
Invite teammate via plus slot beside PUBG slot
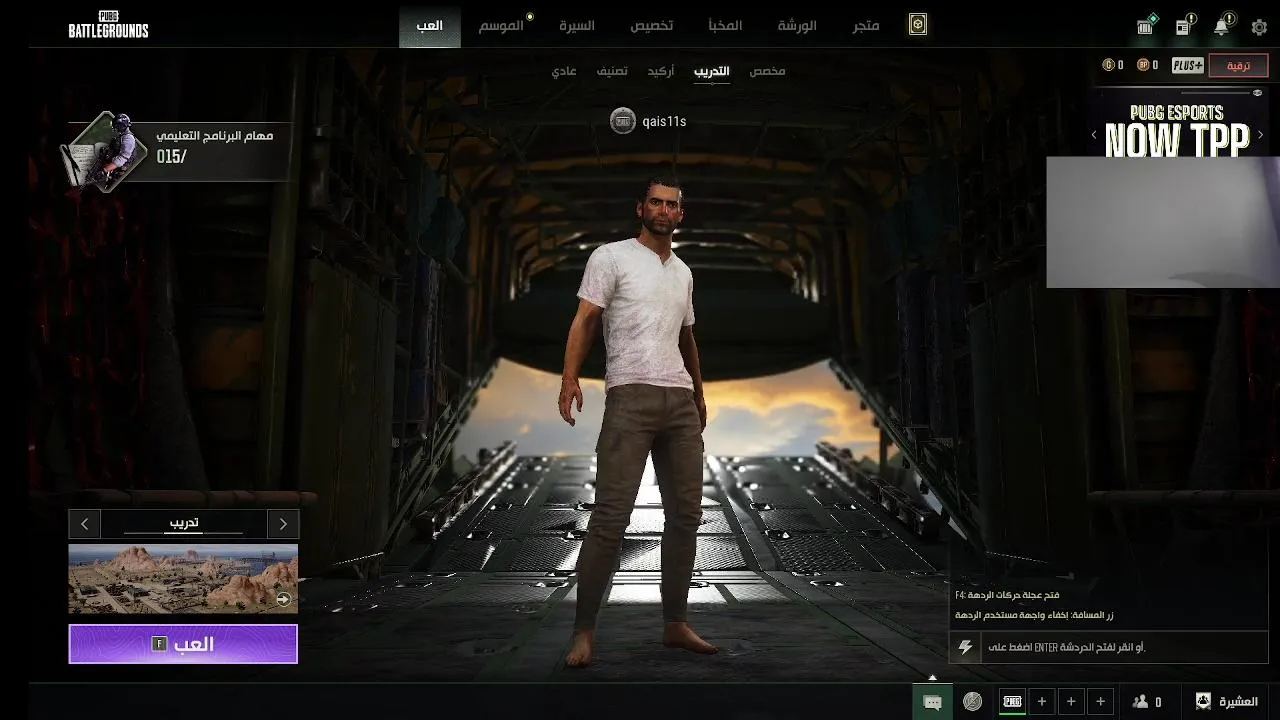pyautogui.click(x=1042, y=702)
